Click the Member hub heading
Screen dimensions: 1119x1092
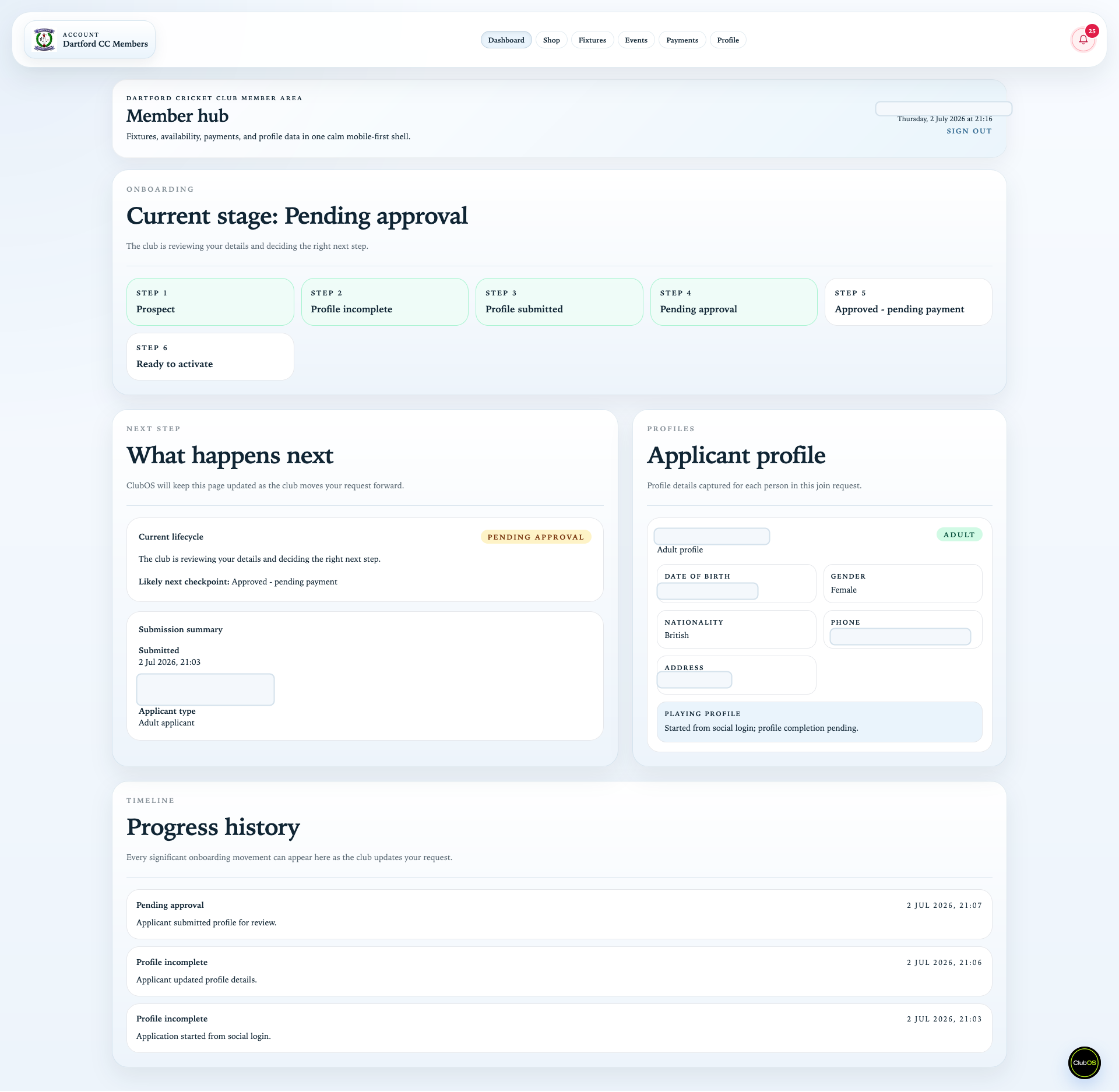pyautogui.click(x=177, y=116)
